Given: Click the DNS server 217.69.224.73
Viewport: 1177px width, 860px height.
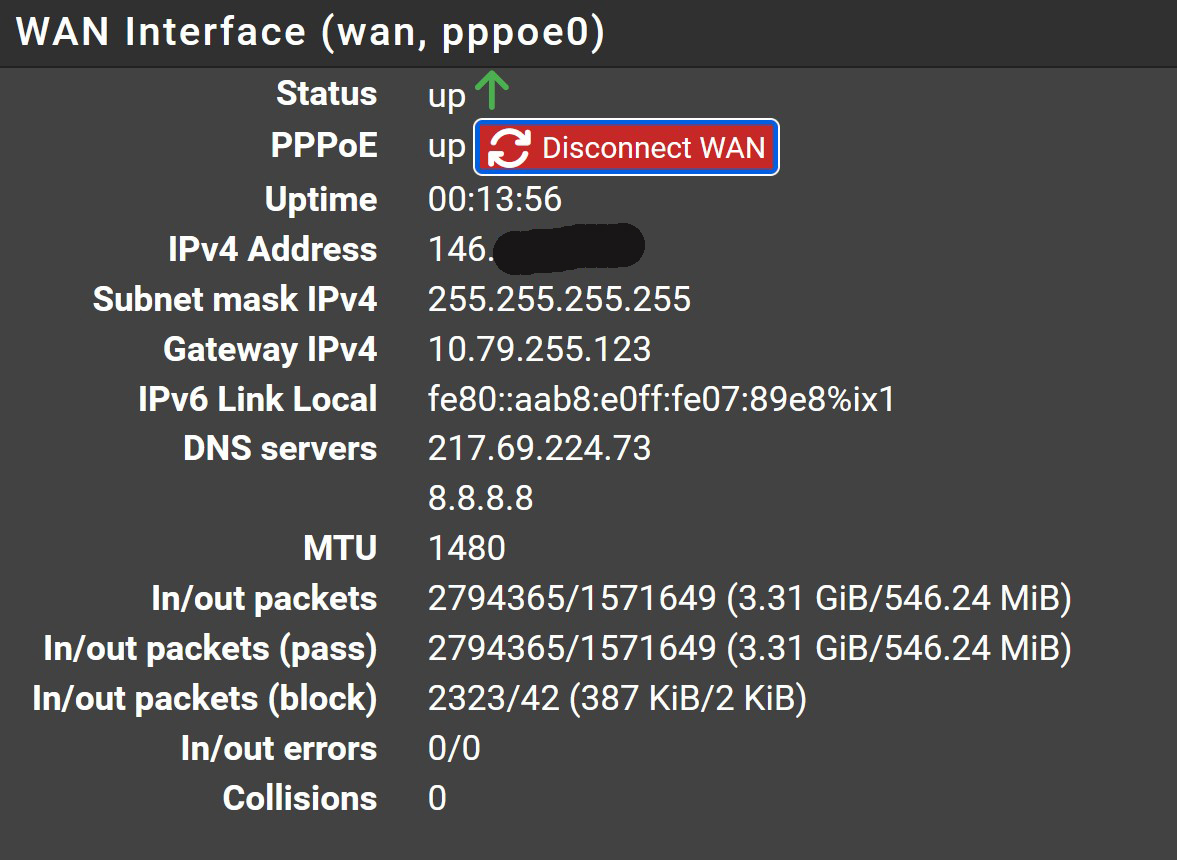Looking at the screenshot, I should coord(539,449).
